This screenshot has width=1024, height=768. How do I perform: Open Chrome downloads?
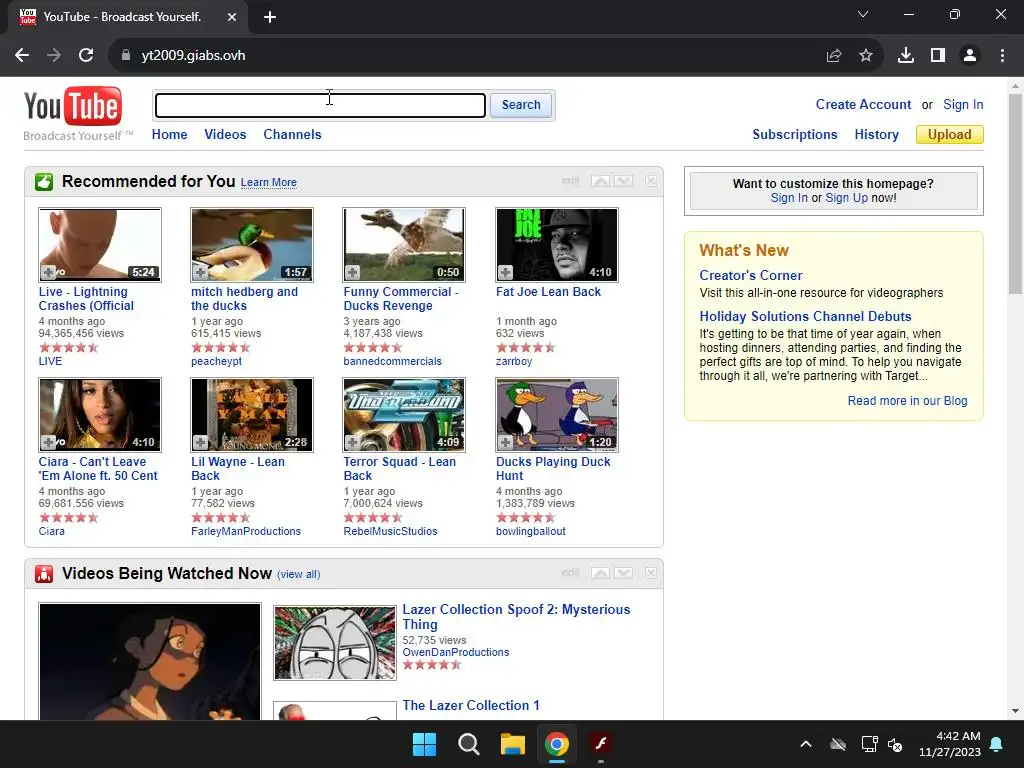click(x=906, y=56)
